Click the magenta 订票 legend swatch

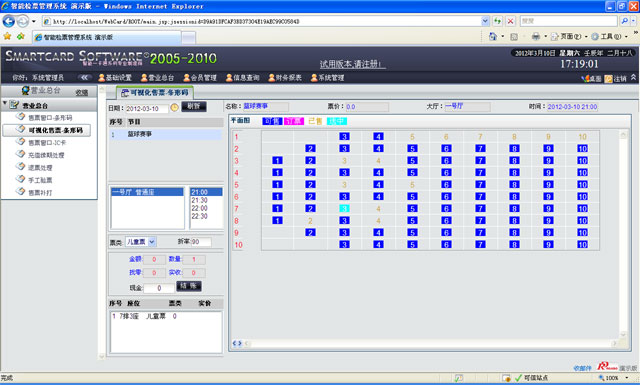click(294, 121)
